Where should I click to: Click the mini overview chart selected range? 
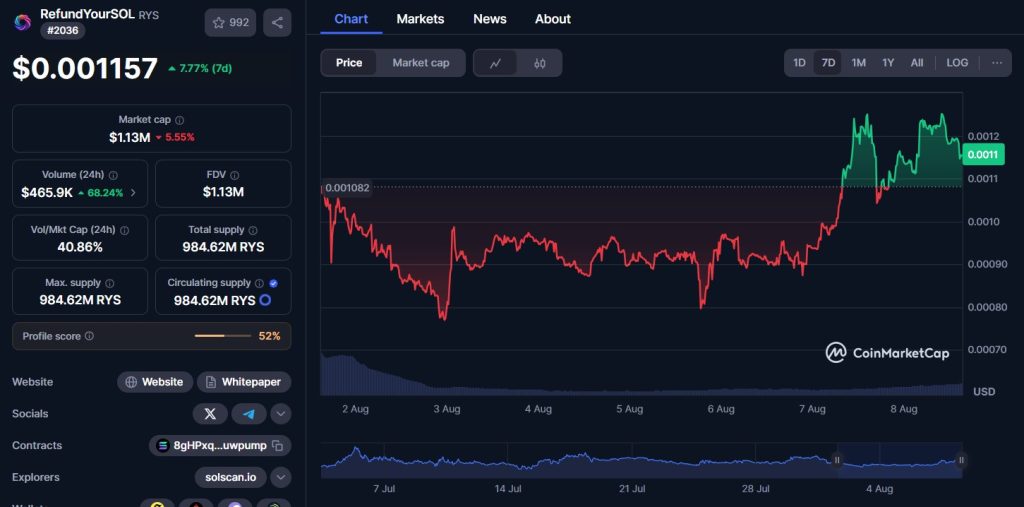click(x=899, y=460)
